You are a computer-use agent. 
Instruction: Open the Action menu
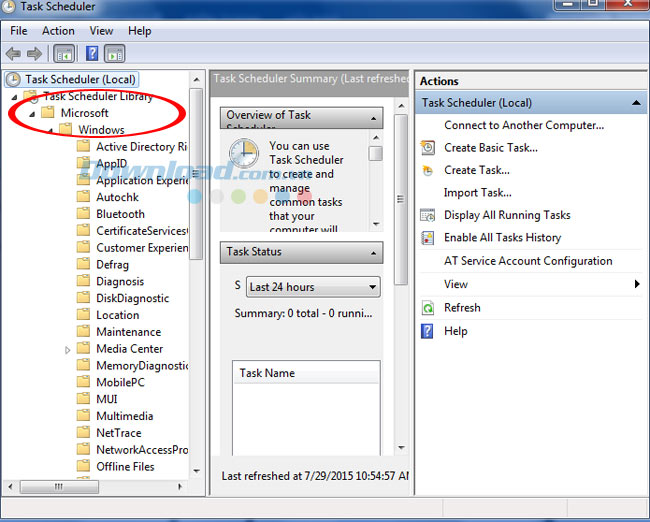click(58, 31)
